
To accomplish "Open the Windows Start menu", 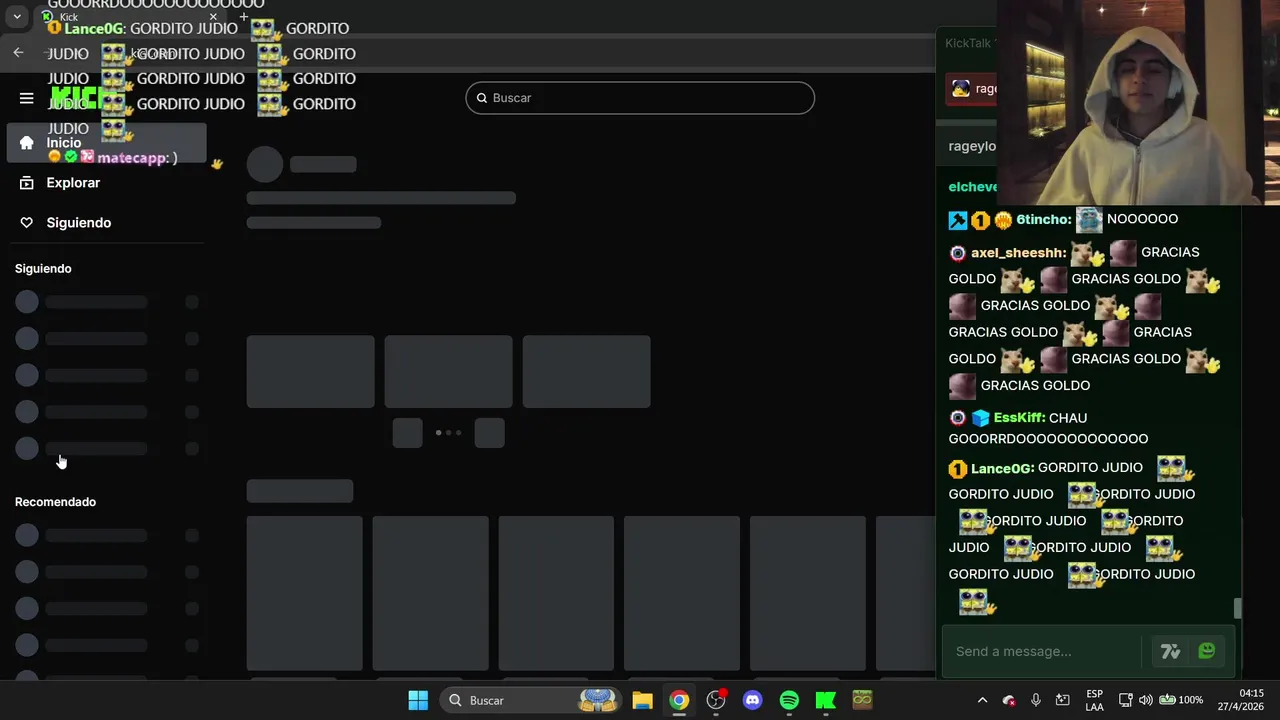I will point(418,700).
